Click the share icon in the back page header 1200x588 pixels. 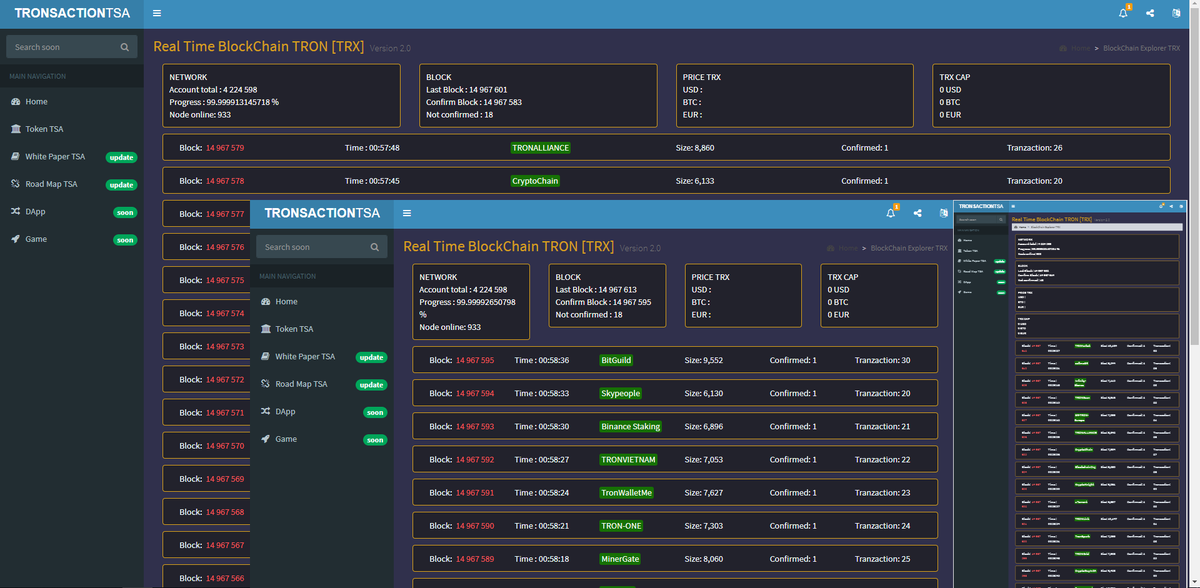tap(1150, 13)
